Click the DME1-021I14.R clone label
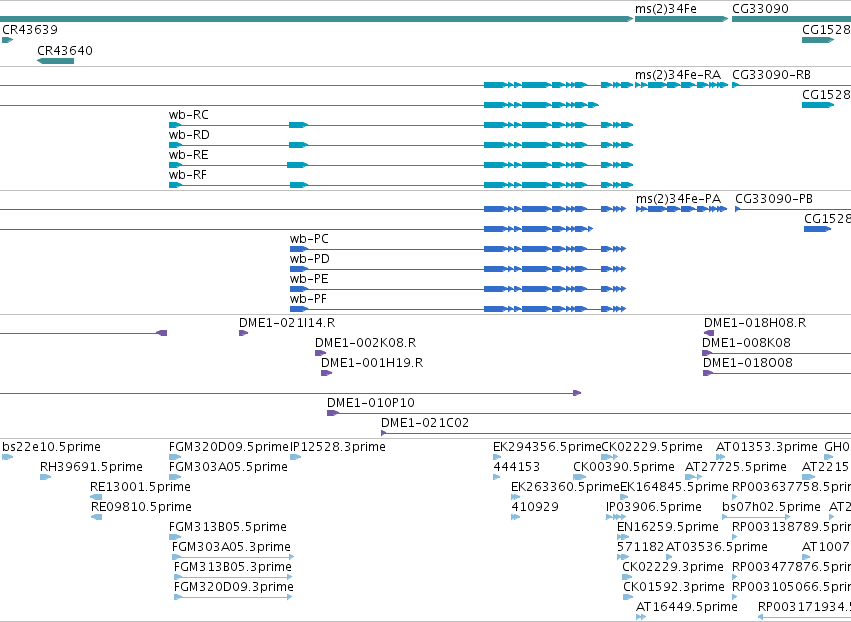The height and width of the screenshot is (622, 851). 287,323
